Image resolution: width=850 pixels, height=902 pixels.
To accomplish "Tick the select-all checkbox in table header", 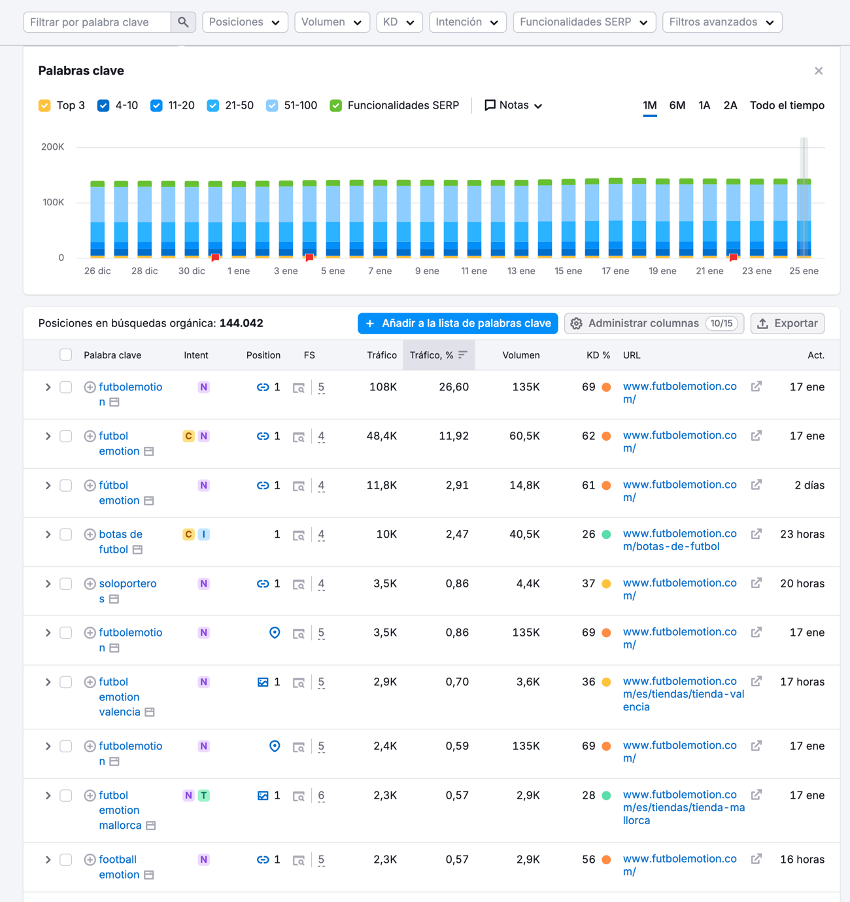I will point(65,355).
